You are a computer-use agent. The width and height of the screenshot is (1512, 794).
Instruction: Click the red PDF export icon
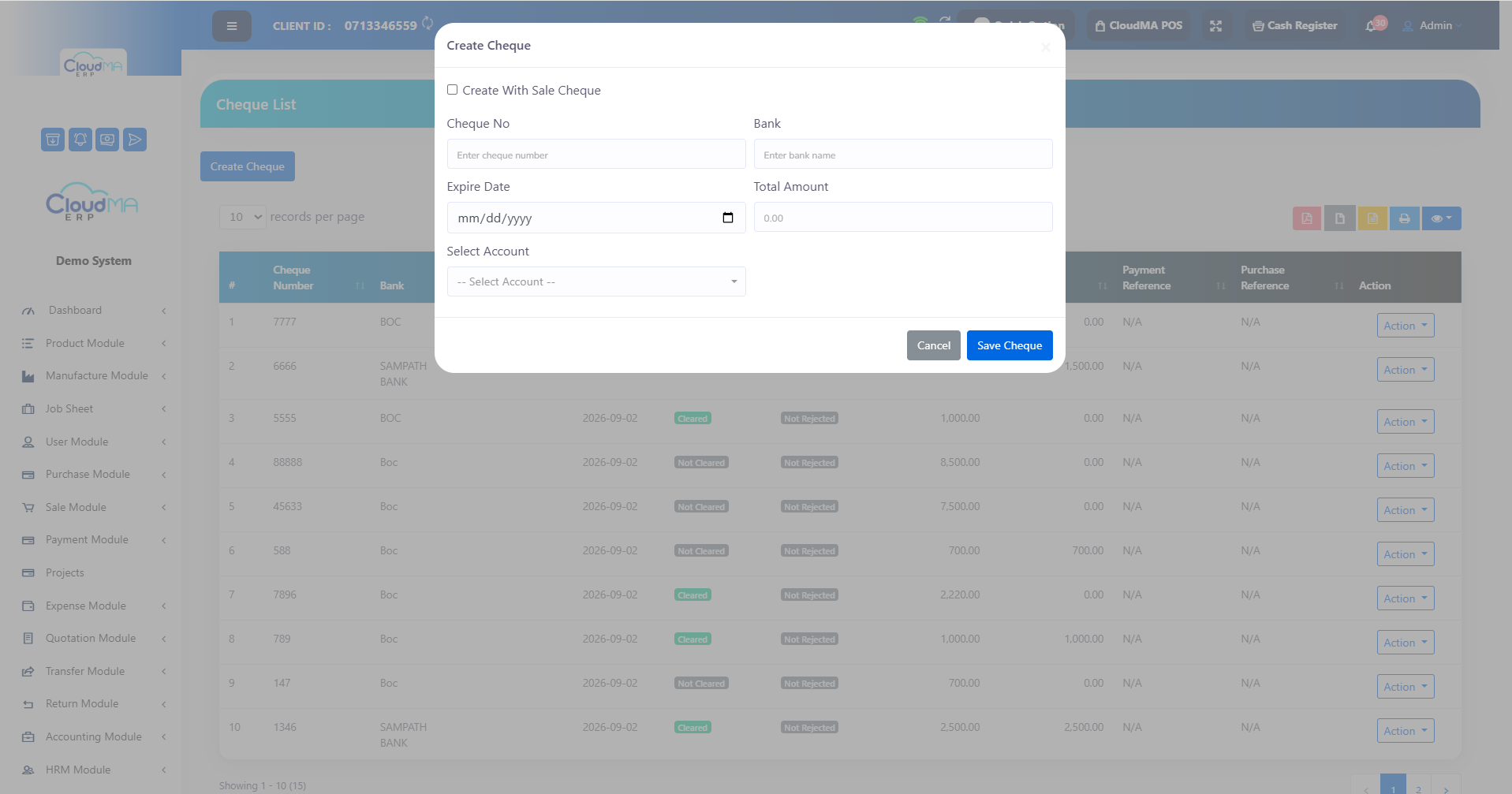click(1307, 218)
